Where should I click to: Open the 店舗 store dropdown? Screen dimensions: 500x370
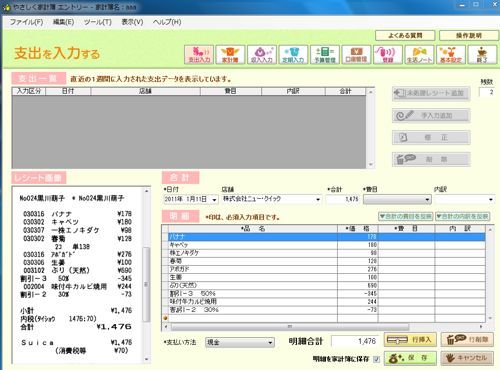(318, 200)
